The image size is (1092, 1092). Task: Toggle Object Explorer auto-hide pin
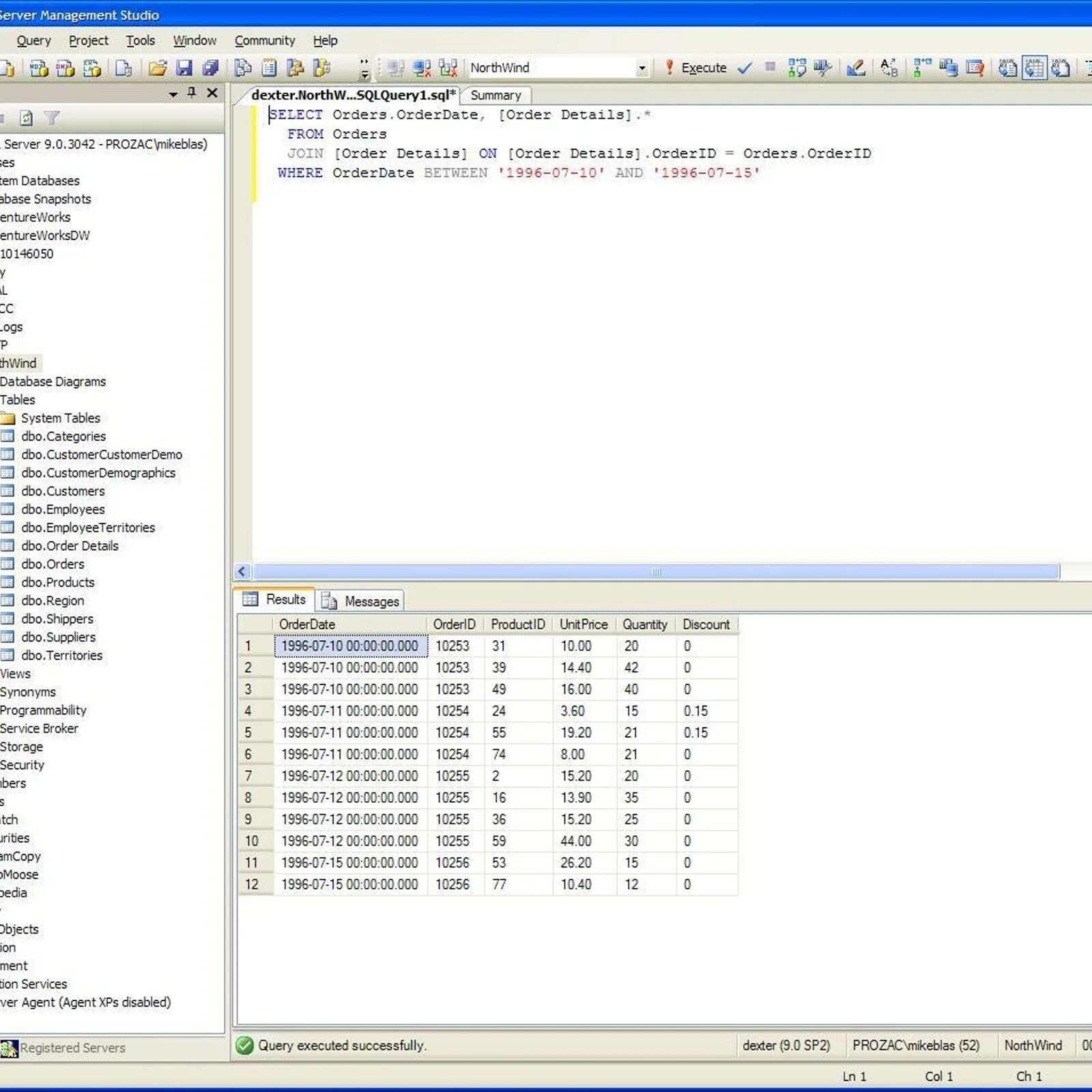(x=192, y=92)
